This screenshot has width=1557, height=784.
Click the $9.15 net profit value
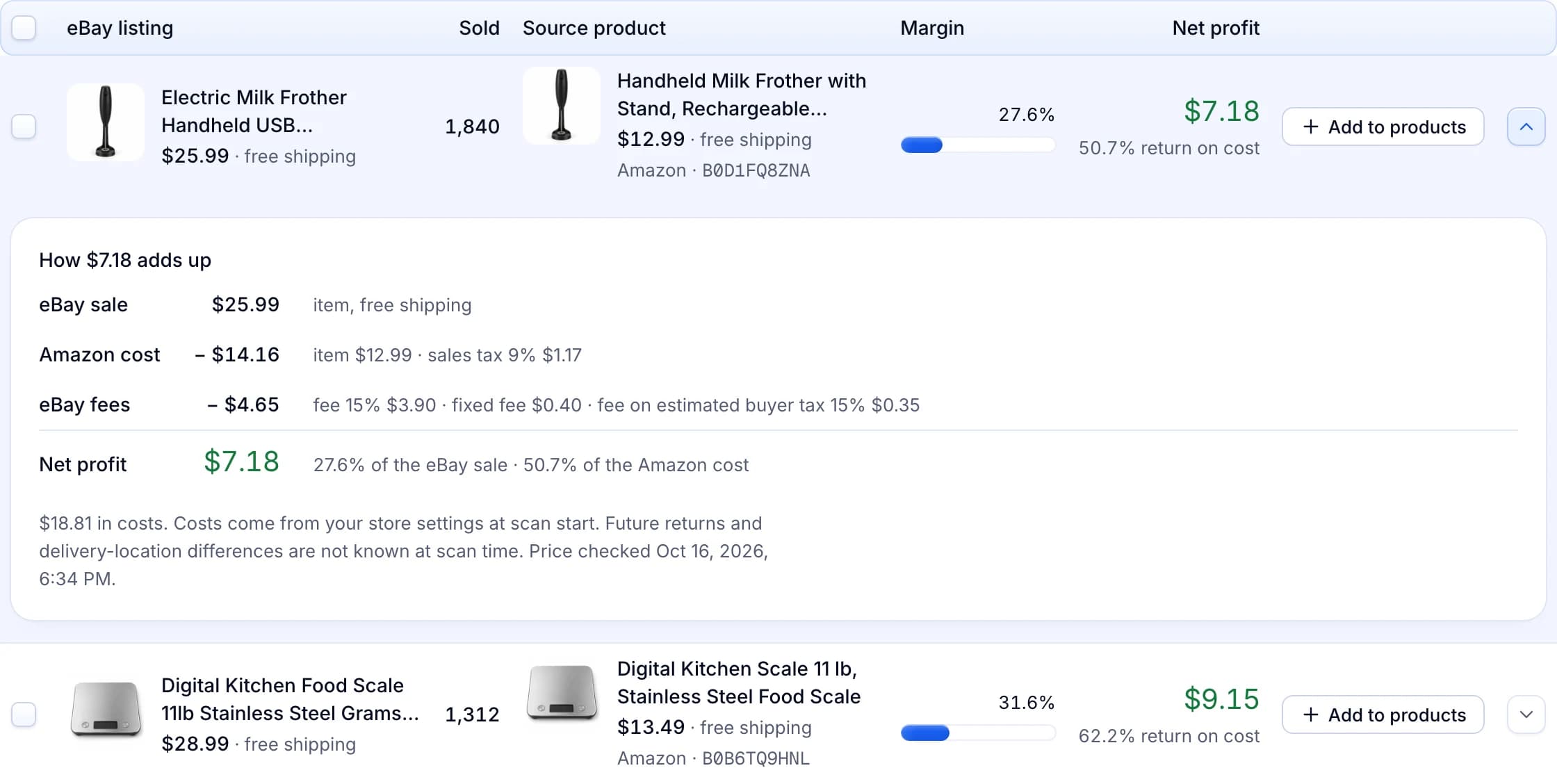pos(1221,699)
